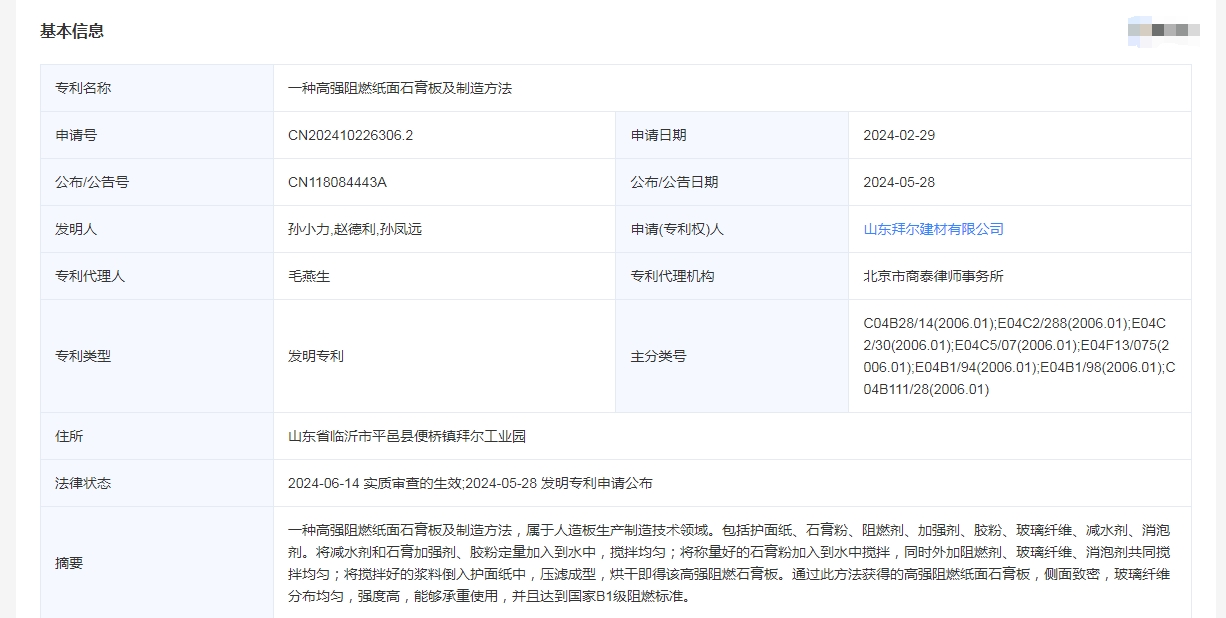1226x618 pixels.
Task: Select application number CN202410226306.2
Action: coord(350,135)
